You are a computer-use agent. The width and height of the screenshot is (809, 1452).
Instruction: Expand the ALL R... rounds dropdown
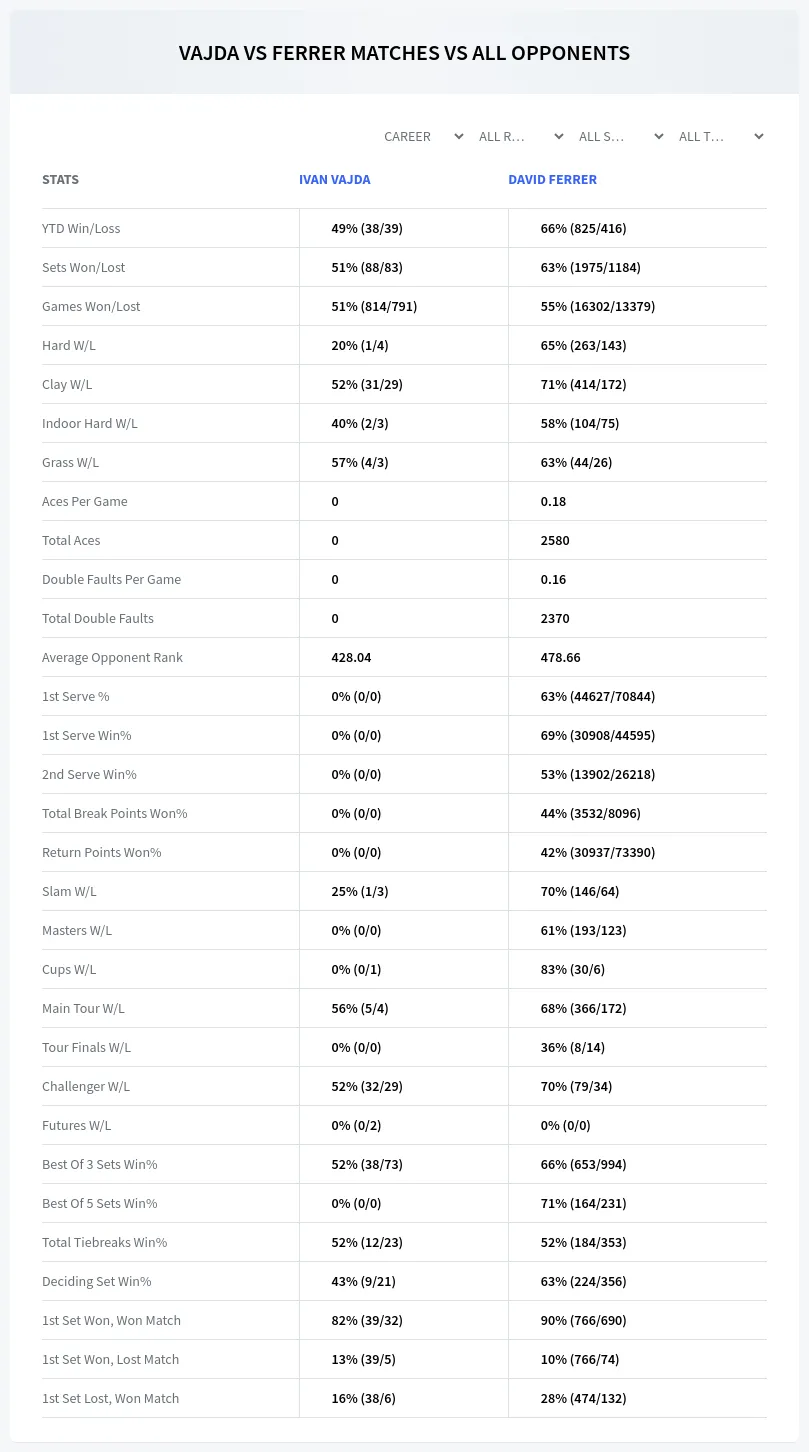tap(522, 136)
